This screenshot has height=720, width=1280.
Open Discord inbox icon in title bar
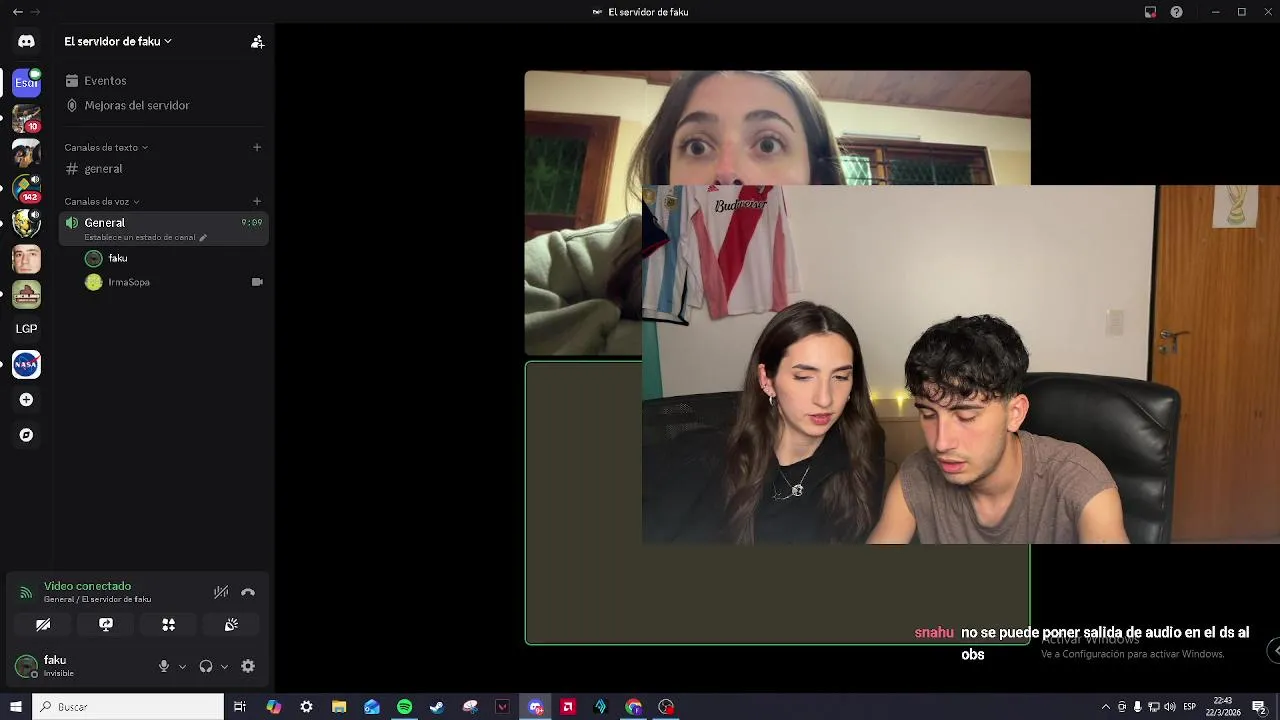(1150, 12)
